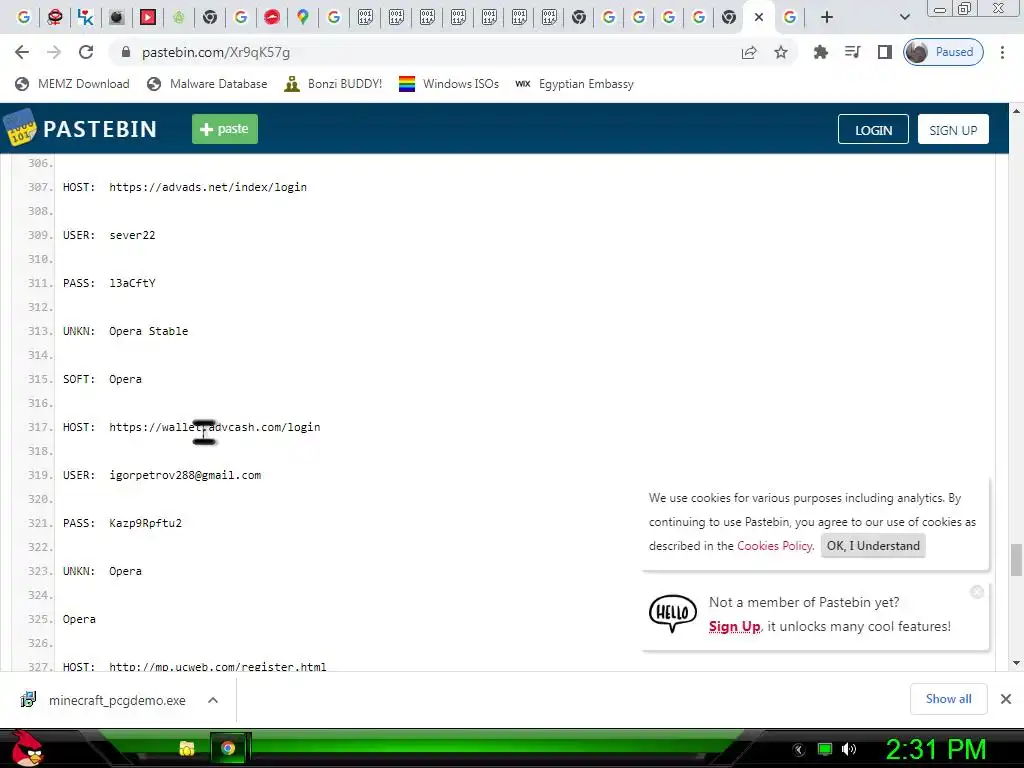
Task: Click the Chrome taskbar icon
Action: coord(228,748)
